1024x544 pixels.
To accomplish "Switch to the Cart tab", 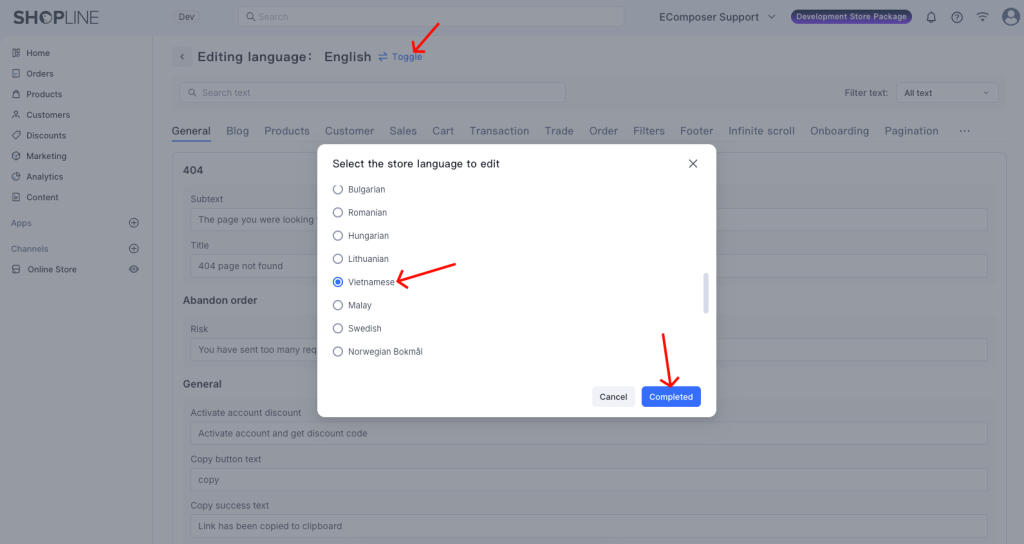I will tap(443, 131).
